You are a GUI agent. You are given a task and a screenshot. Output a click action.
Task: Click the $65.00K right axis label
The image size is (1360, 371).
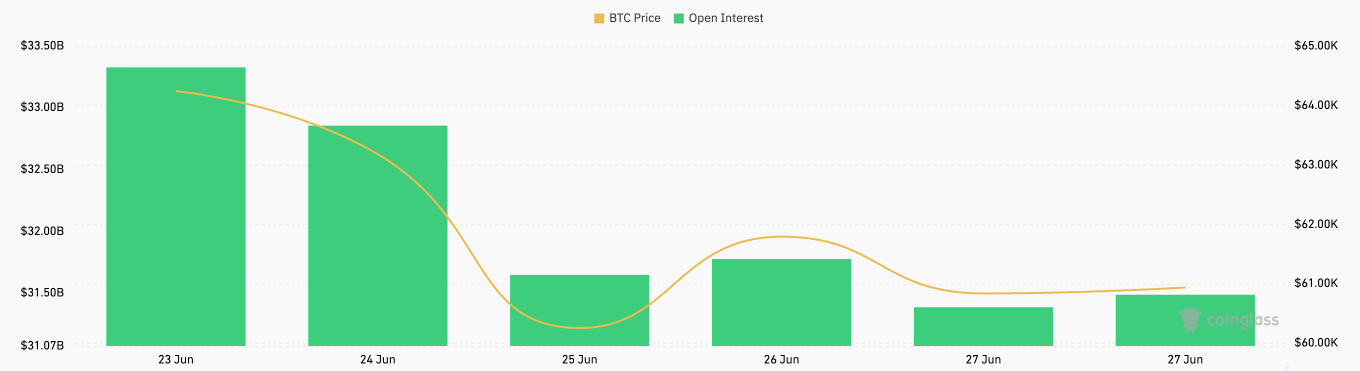pos(1315,46)
